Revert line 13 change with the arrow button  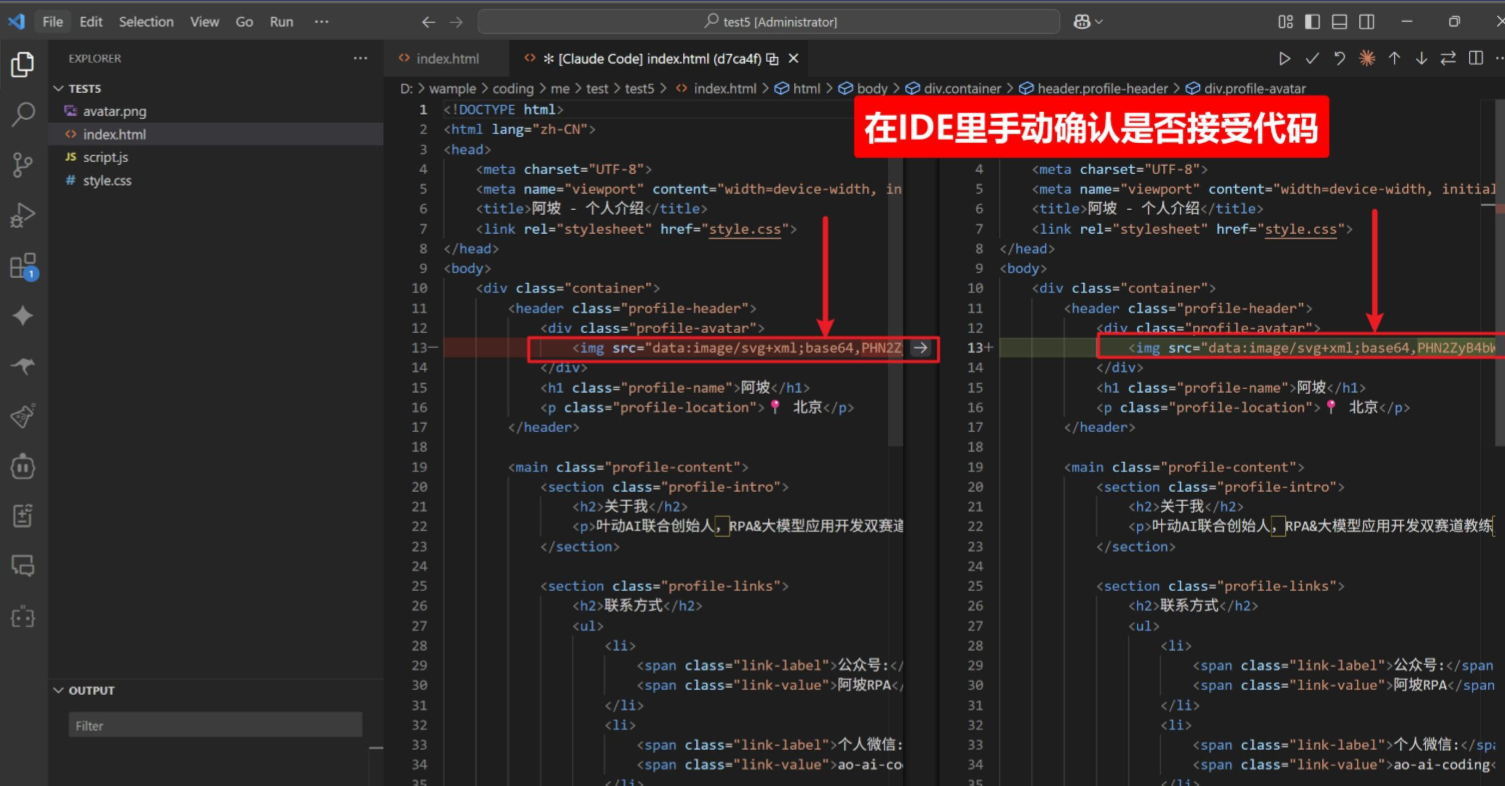coord(921,348)
